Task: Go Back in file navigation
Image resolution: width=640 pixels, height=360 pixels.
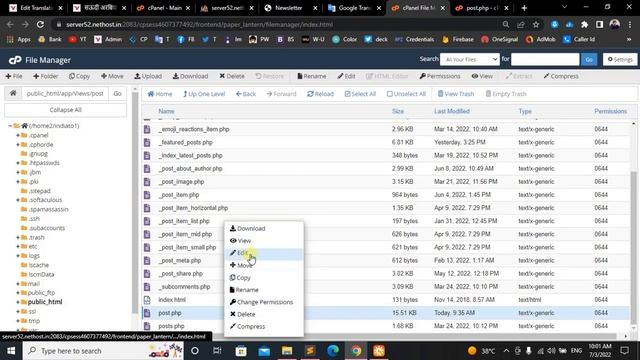Action: click(246, 94)
